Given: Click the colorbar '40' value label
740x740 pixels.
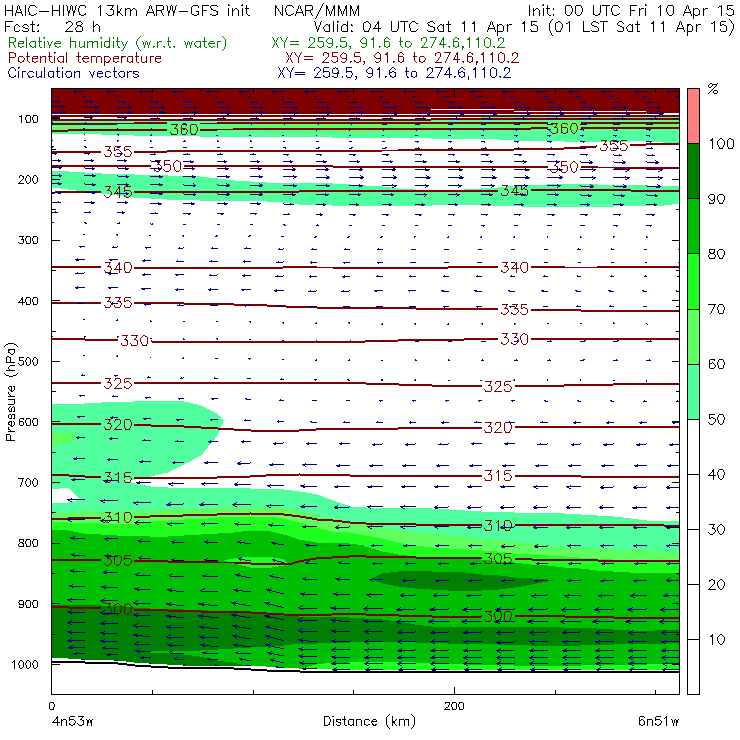Looking at the screenshot, I should tap(717, 475).
